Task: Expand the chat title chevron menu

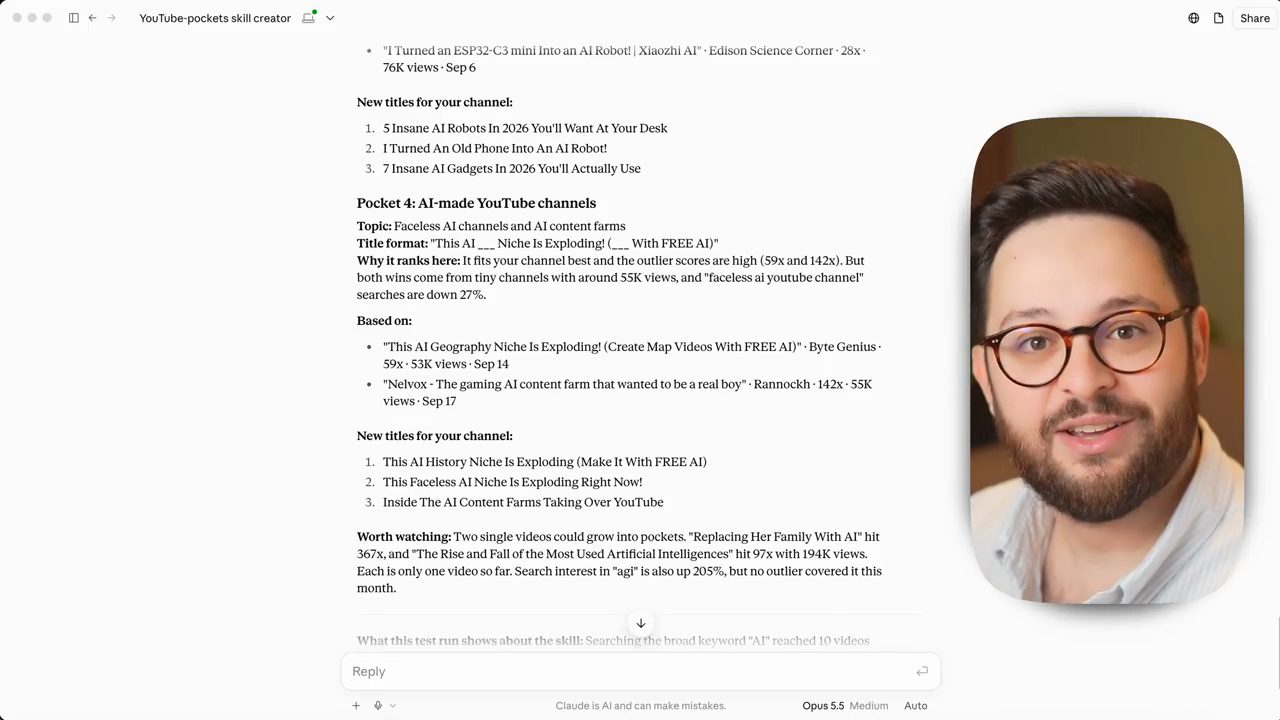Action: coord(330,18)
